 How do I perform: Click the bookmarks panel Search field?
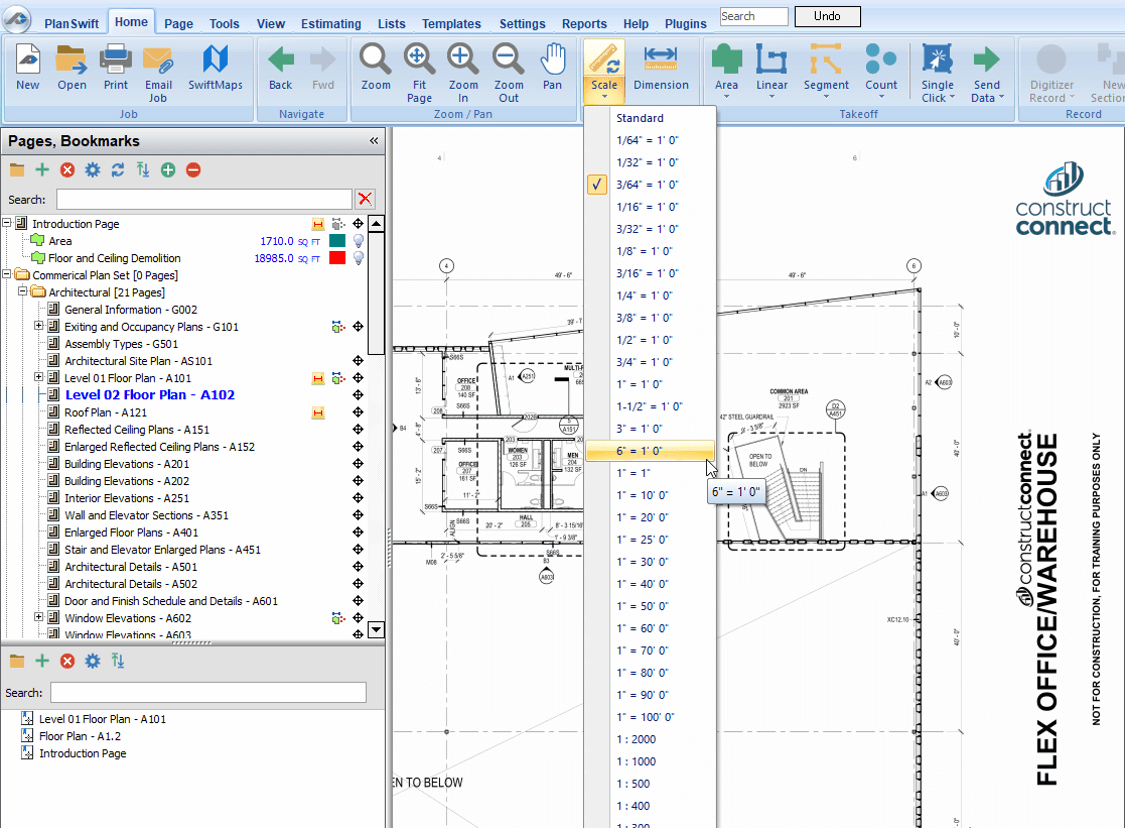pos(208,692)
